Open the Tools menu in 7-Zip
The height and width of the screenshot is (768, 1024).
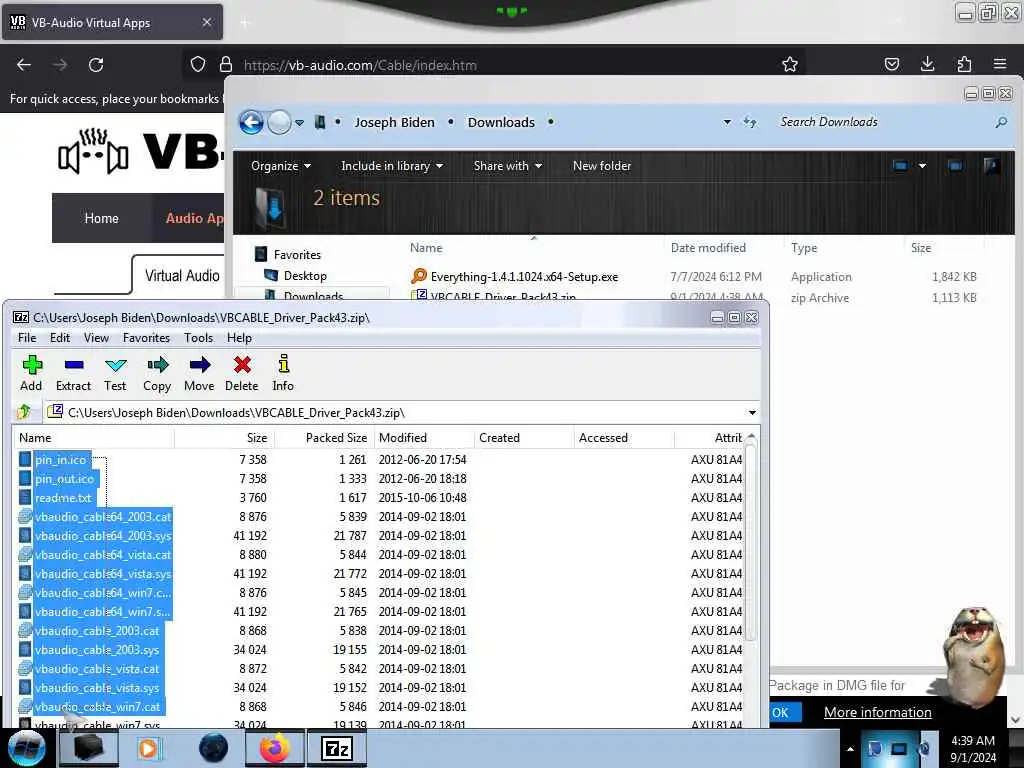[x=199, y=338]
